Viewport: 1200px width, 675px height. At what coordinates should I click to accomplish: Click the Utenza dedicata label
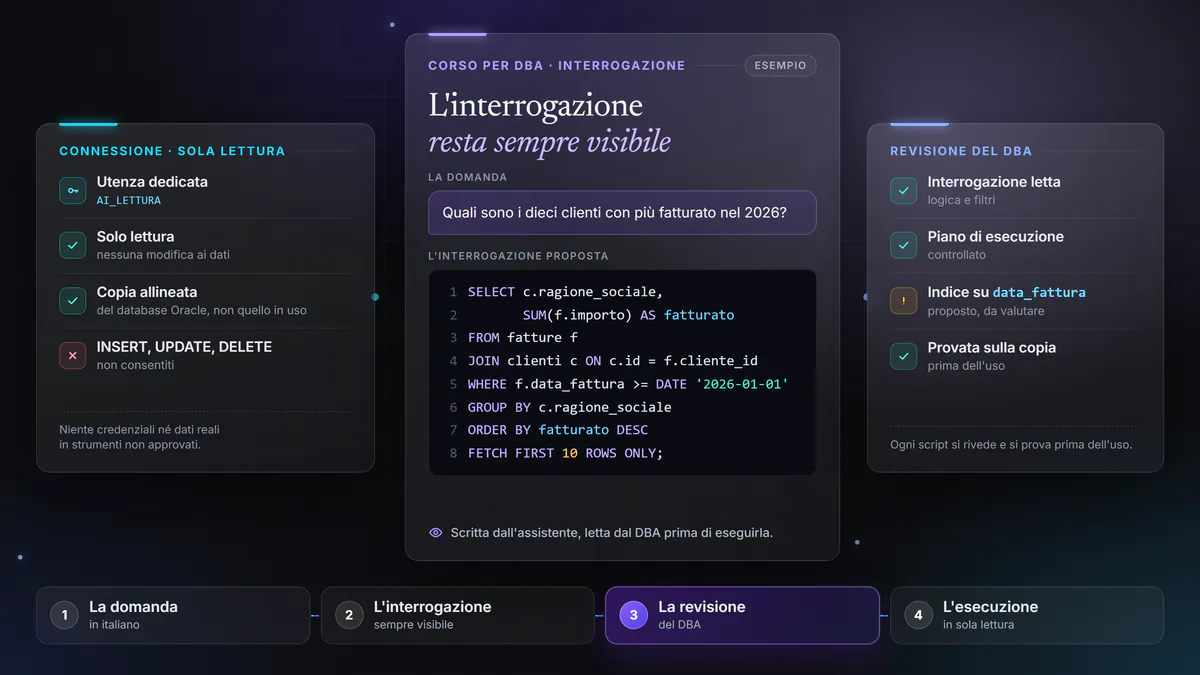click(x=152, y=182)
